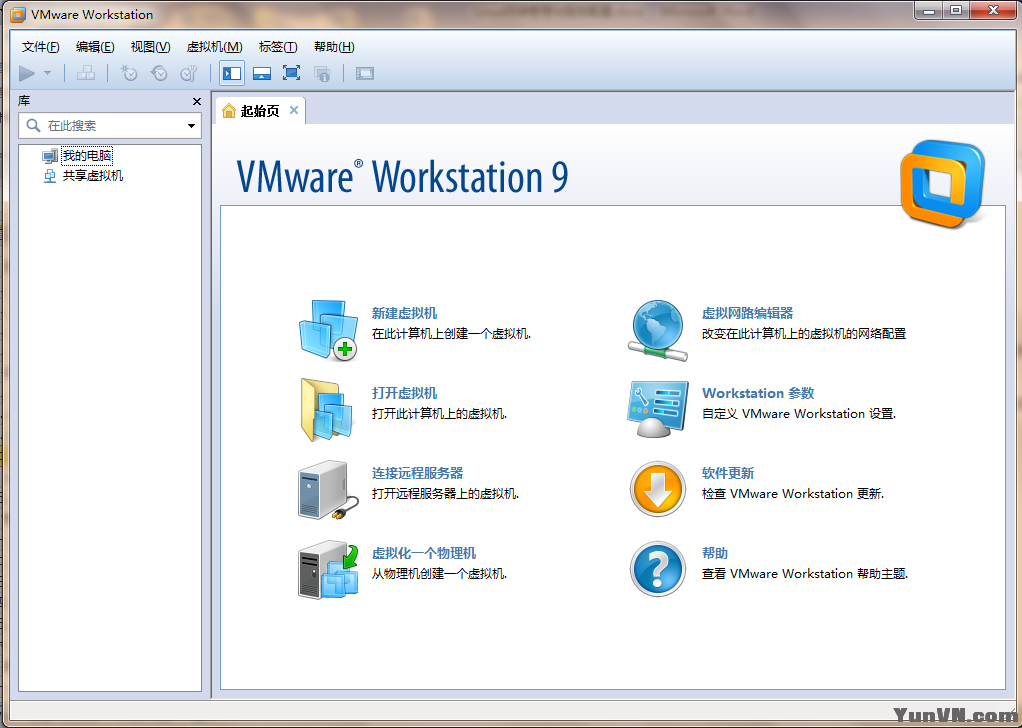Open the Snapshot Manager toolbar icon
The height and width of the screenshot is (728, 1022).
189,74
